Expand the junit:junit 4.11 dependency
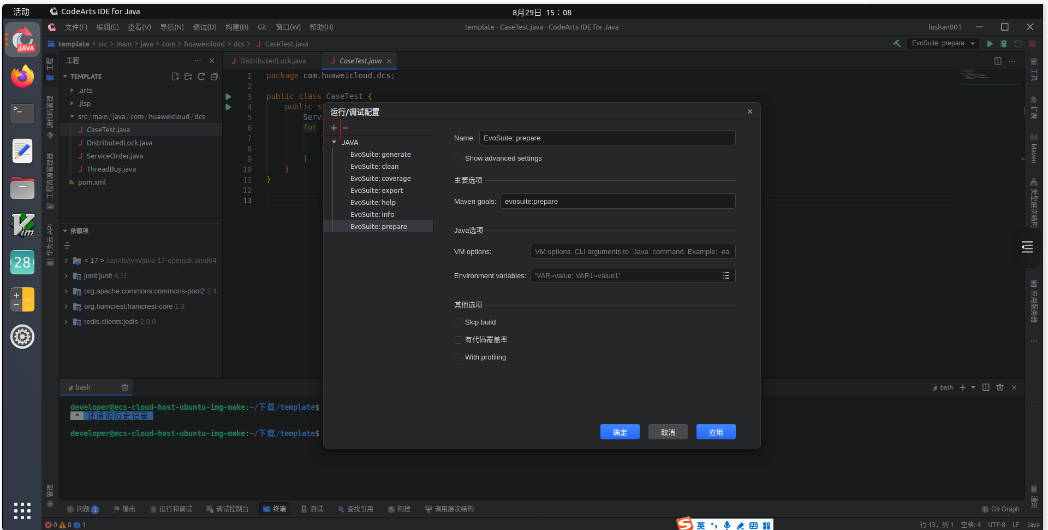Screen dimensions: 1048x530 coord(66,275)
